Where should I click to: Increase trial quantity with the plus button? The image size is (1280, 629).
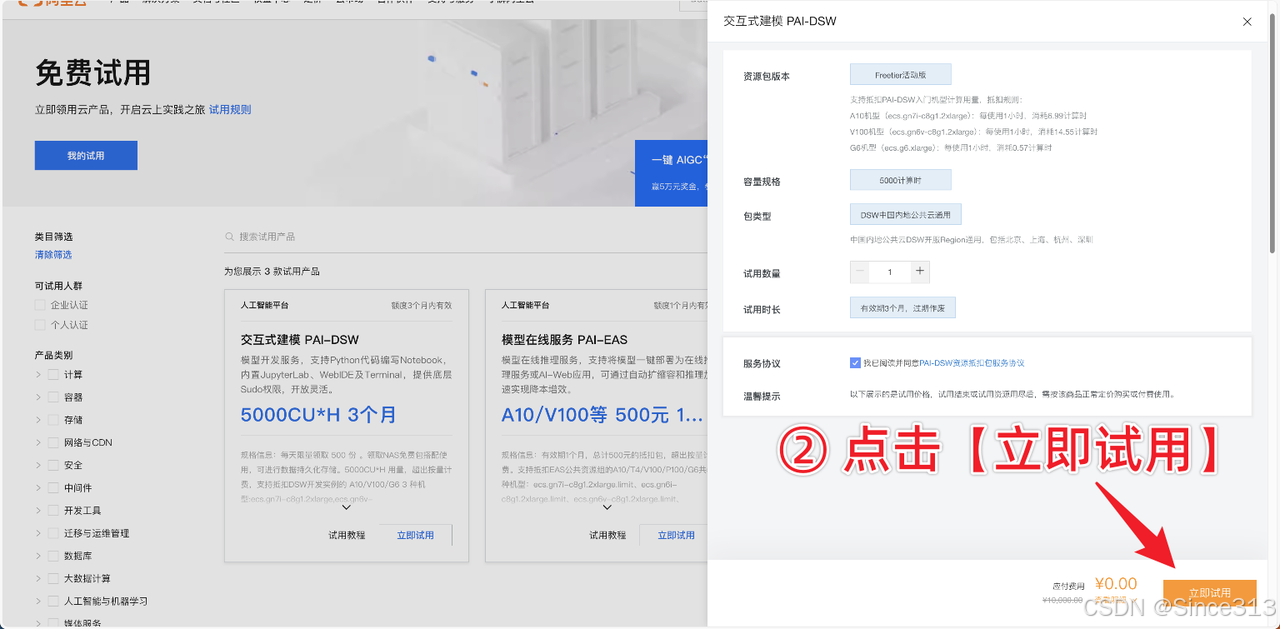click(920, 272)
